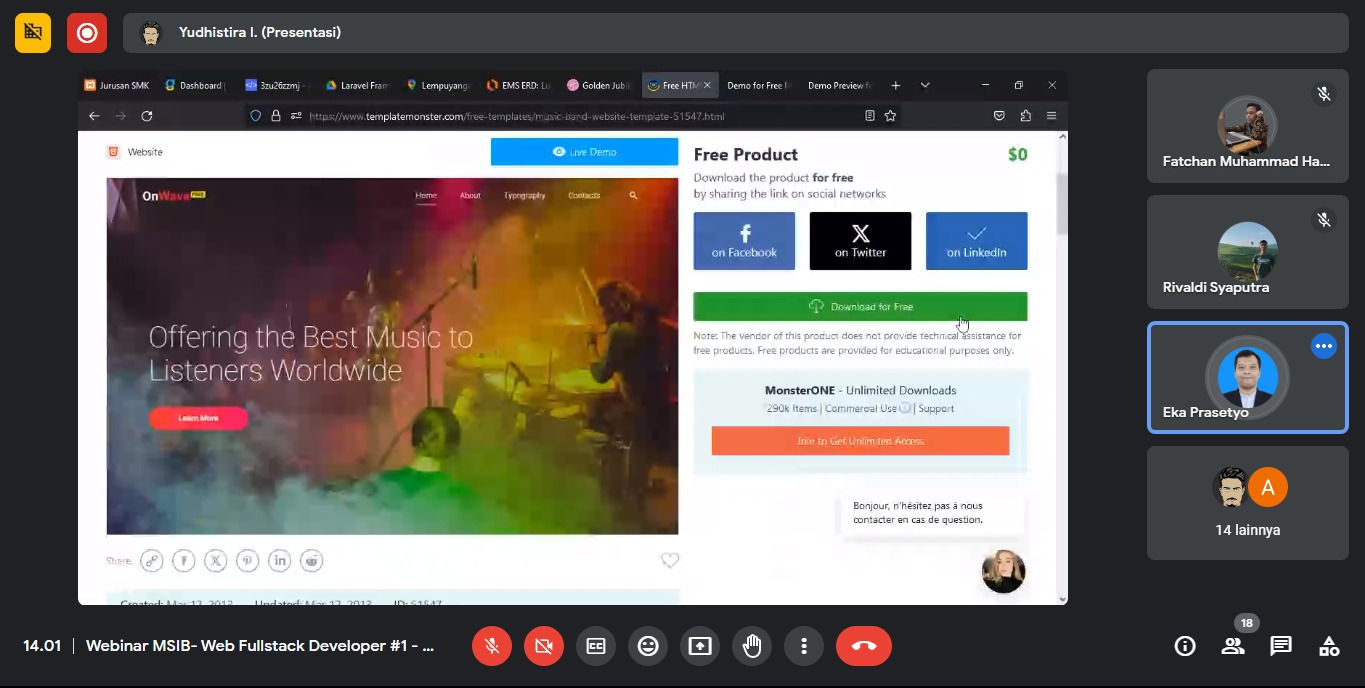Click the X share circle icon below preview
The height and width of the screenshot is (688, 1365).
coord(215,561)
